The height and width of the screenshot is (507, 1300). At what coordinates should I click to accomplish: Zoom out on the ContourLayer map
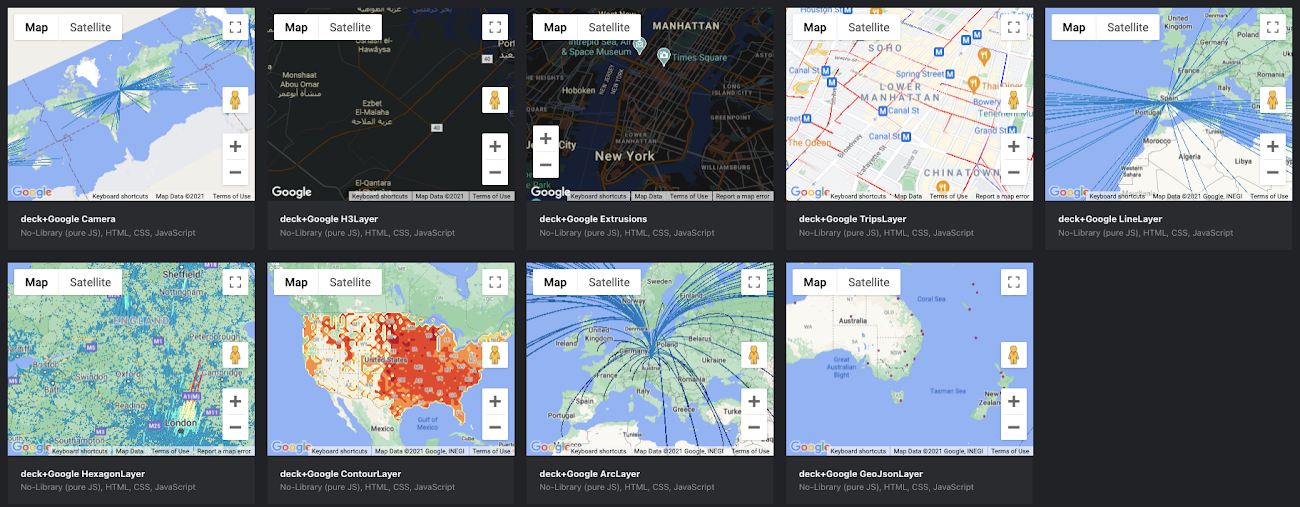(495, 427)
